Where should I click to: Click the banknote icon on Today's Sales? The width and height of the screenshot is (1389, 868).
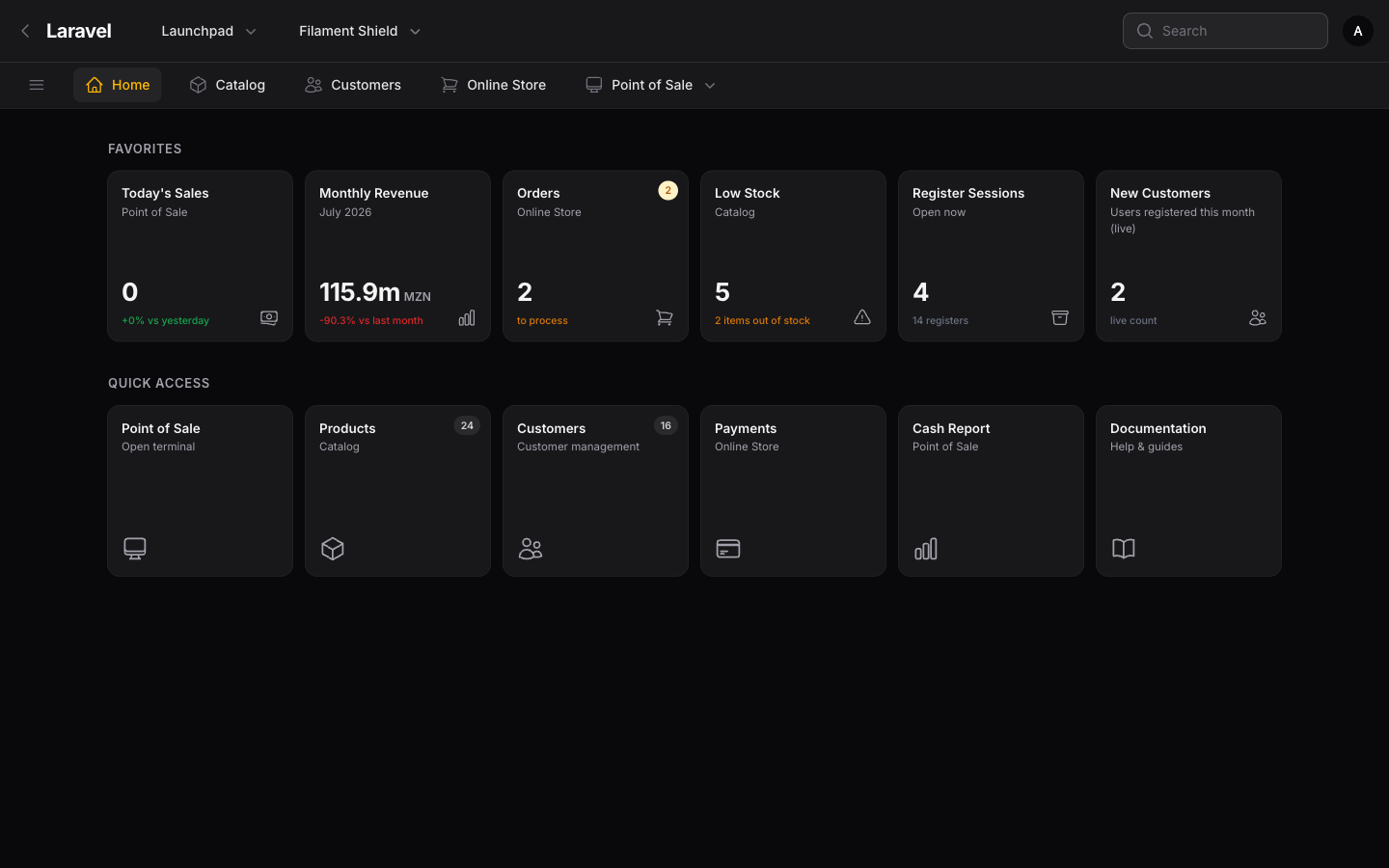click(269, 317)
